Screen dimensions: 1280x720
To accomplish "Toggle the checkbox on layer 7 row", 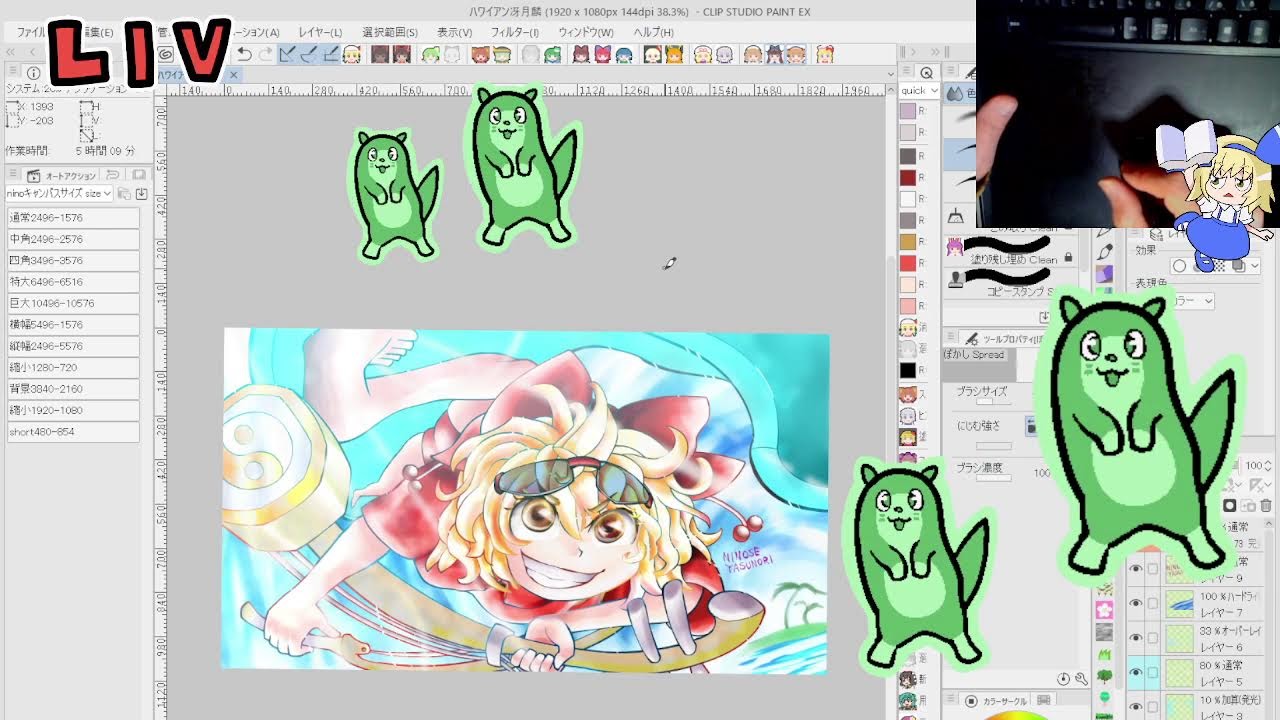I will (x=1152, y=604).
